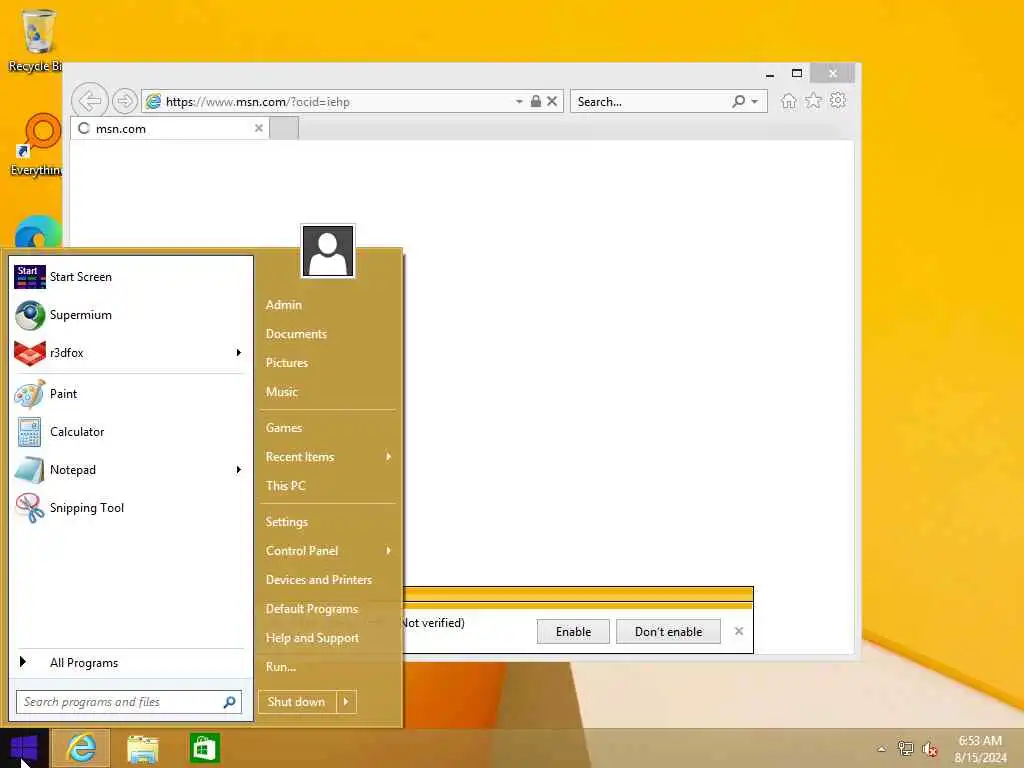
Task: Open Documents from start menu
Action: tap(296, 334)
